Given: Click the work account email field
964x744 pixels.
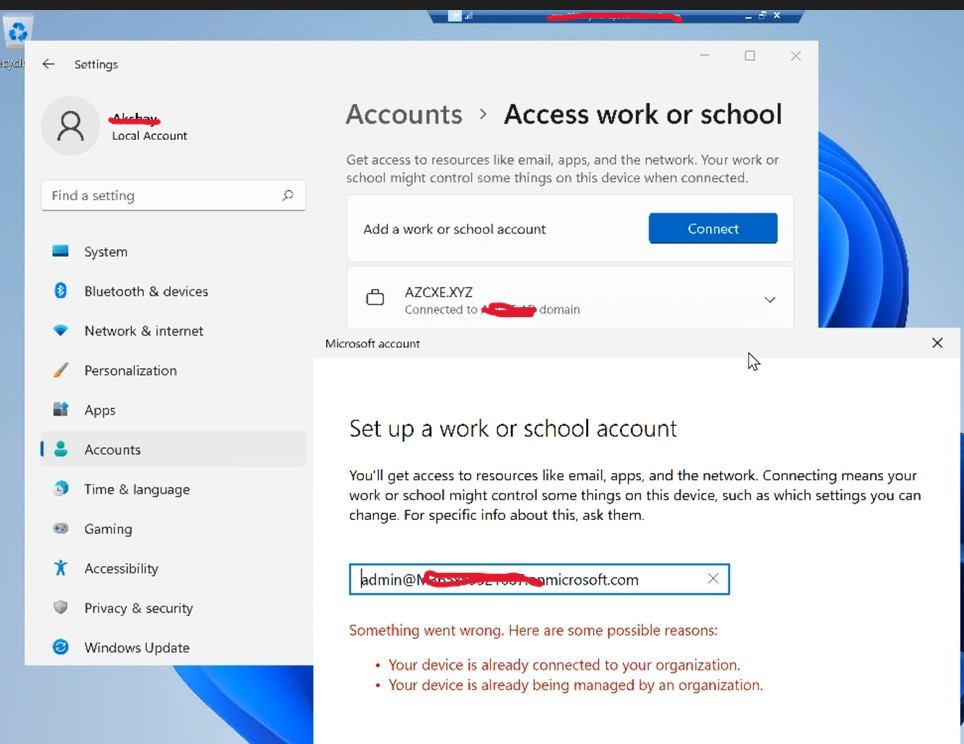Looking at the screenshot, I should (x=539, y=579).
